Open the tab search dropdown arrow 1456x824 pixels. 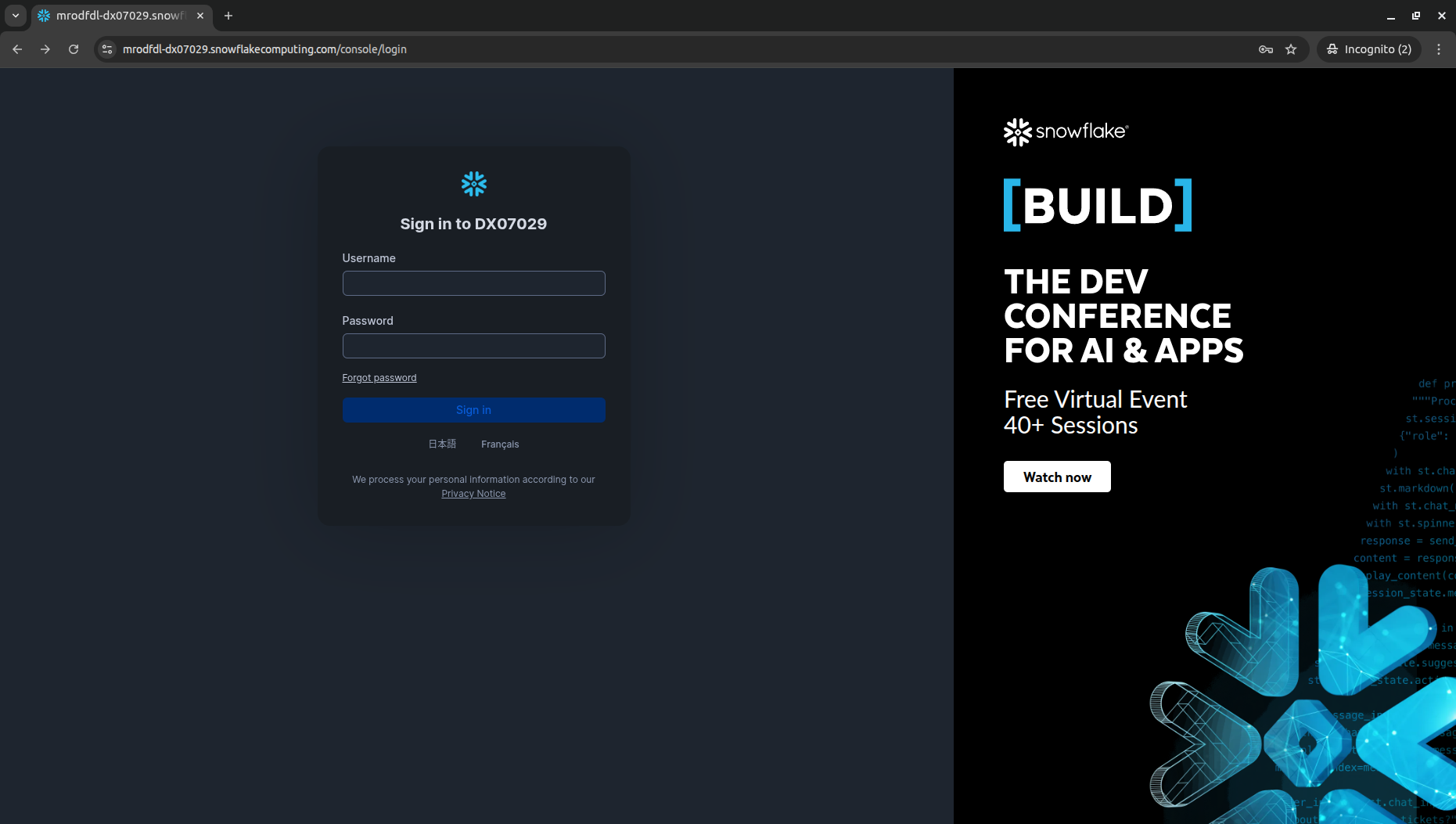(x=16, y=16)
